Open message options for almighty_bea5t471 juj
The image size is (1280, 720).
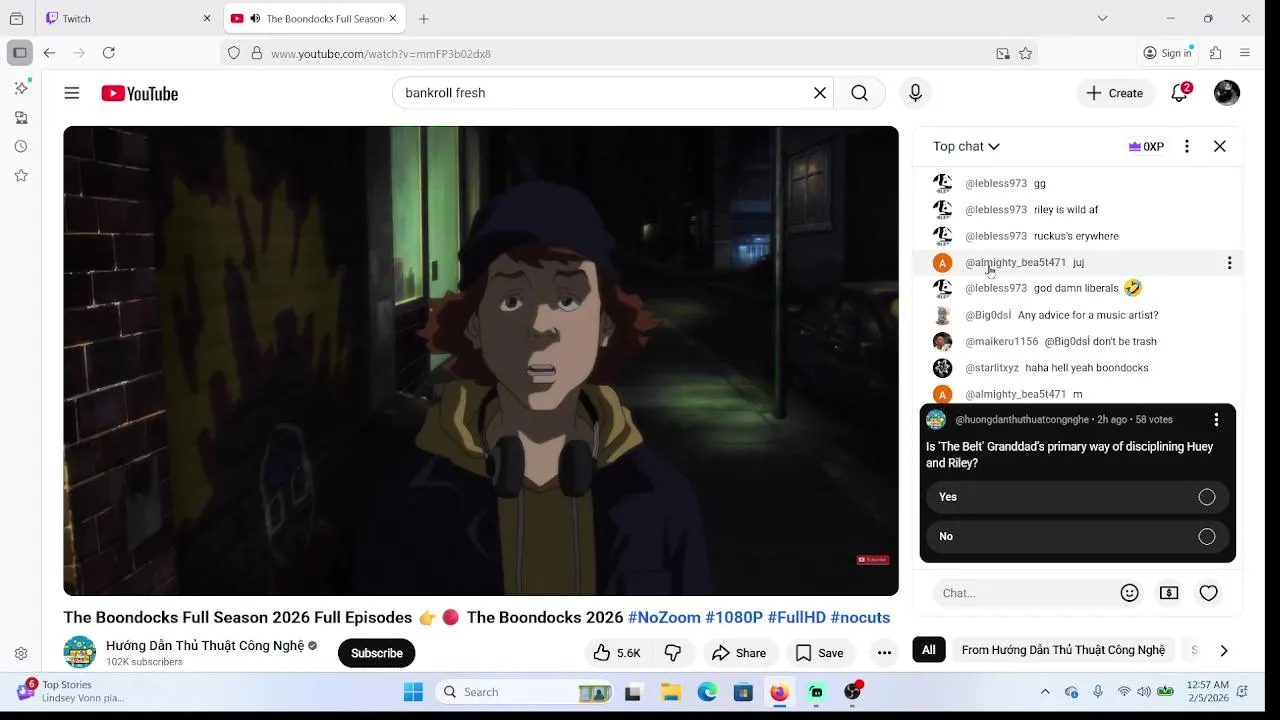[x=1229, y=263]
